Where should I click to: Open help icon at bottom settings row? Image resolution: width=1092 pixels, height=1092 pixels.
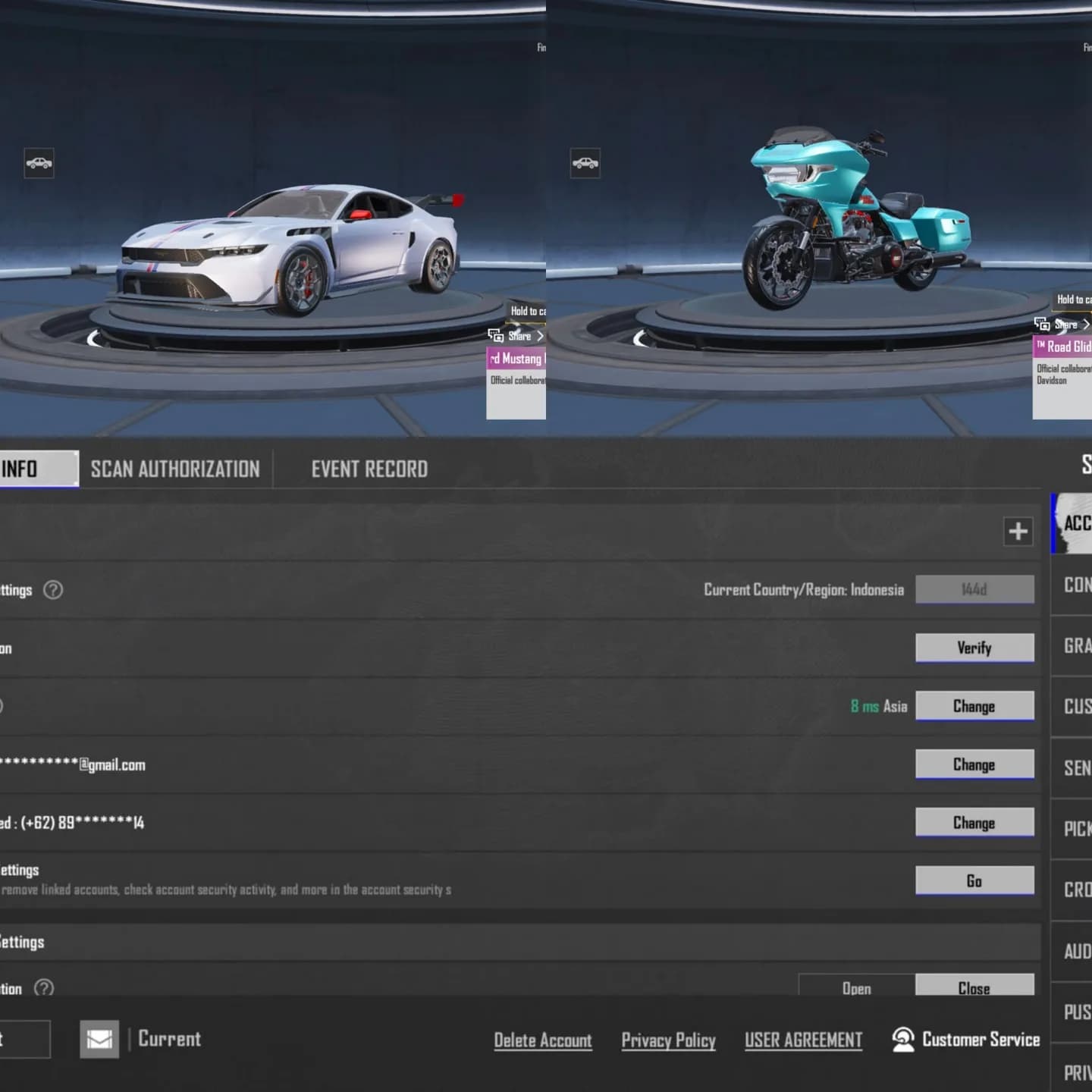[44, 987]
